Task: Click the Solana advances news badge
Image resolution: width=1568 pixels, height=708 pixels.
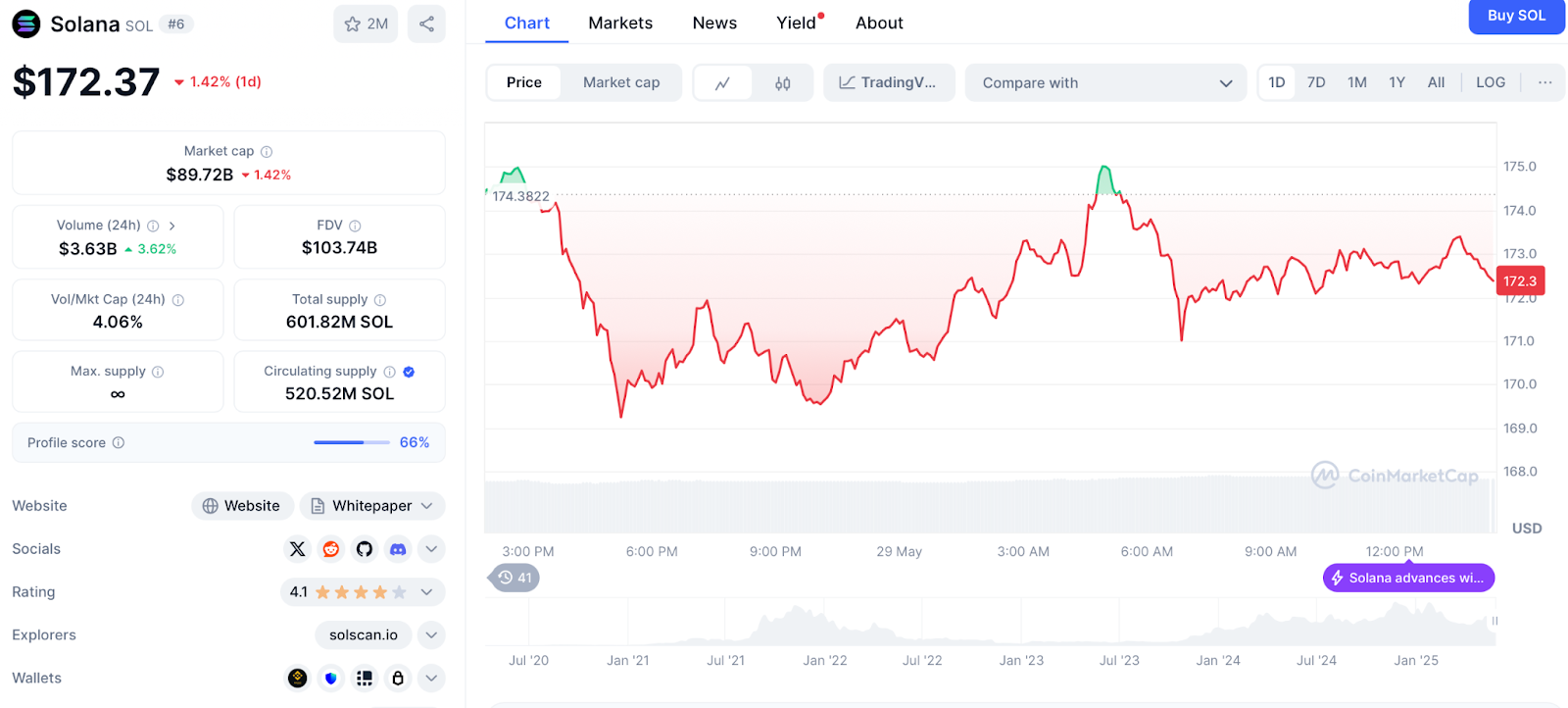Action: pyautogui.click(x=1408, y=578)
